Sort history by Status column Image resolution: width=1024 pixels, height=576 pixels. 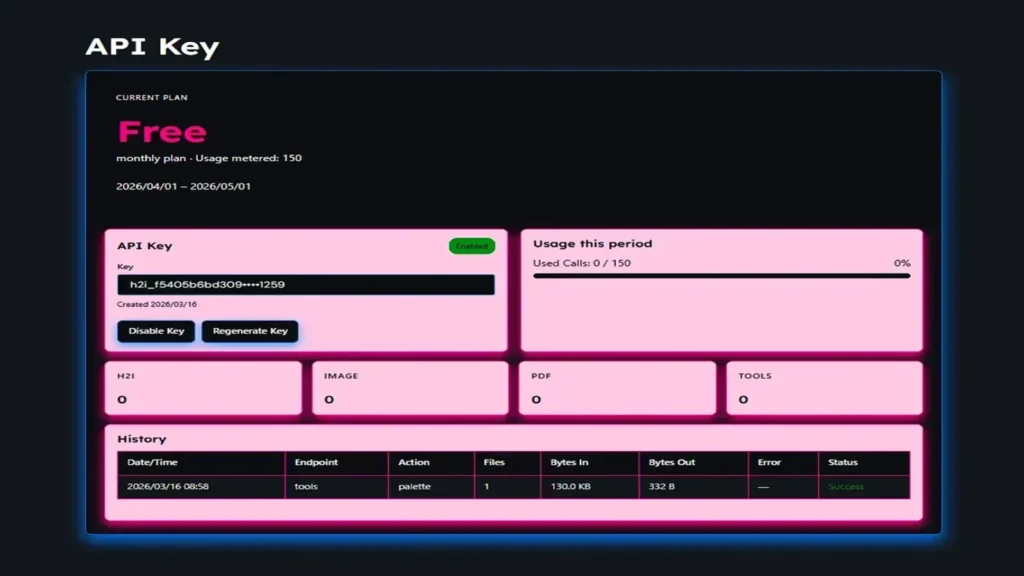tap(842, 462)
